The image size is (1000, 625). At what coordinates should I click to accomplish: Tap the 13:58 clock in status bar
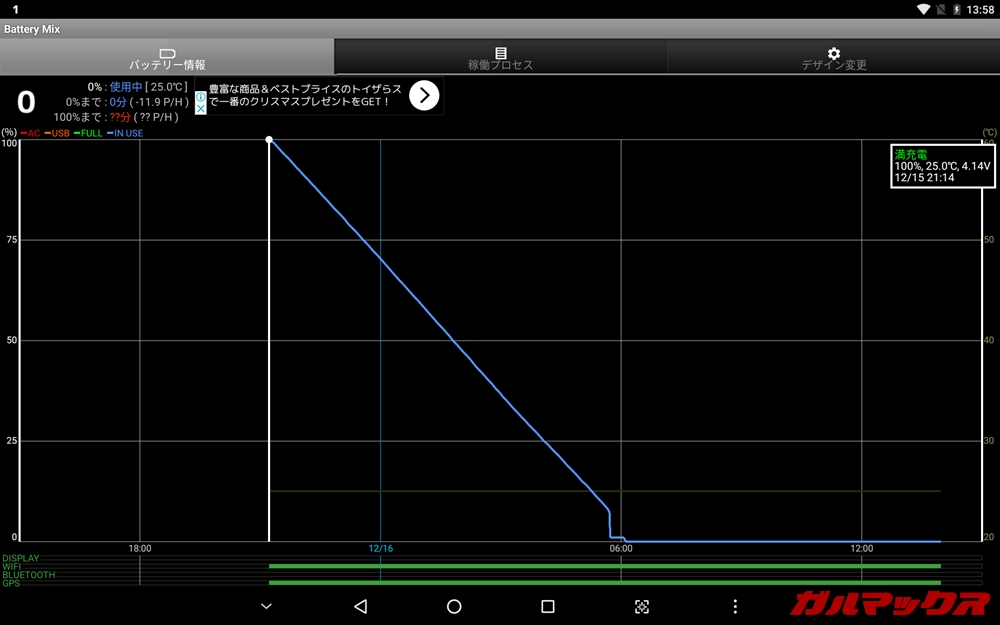point(981,9)
